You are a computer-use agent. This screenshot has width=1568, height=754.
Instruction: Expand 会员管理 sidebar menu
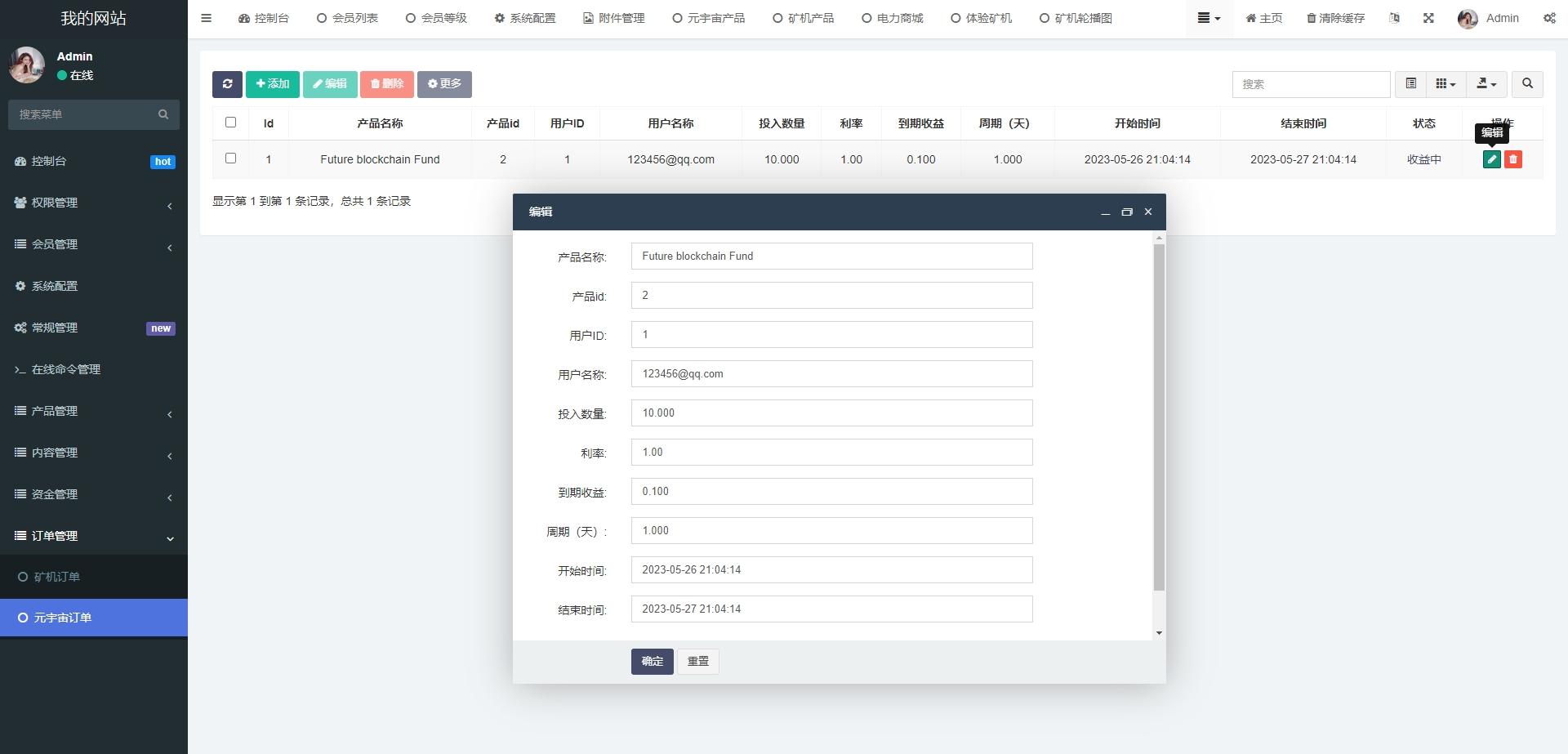(x=94, y=244)
